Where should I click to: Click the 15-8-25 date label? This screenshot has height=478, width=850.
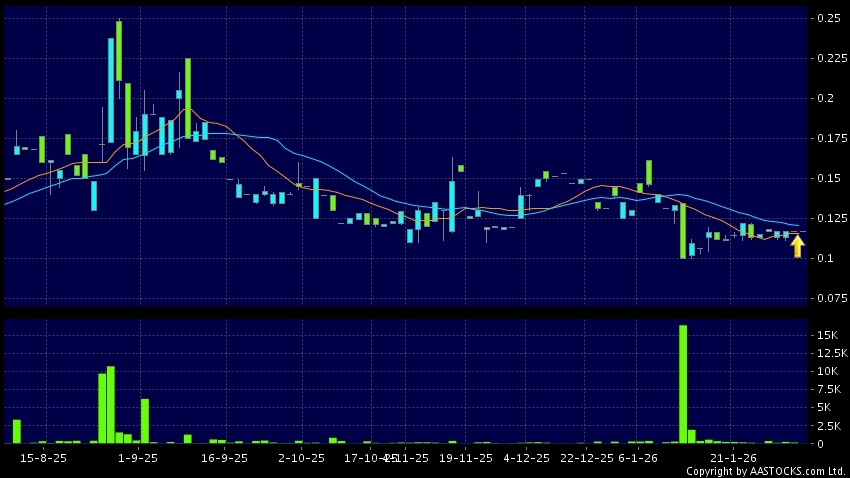click(x=44, y=457)
